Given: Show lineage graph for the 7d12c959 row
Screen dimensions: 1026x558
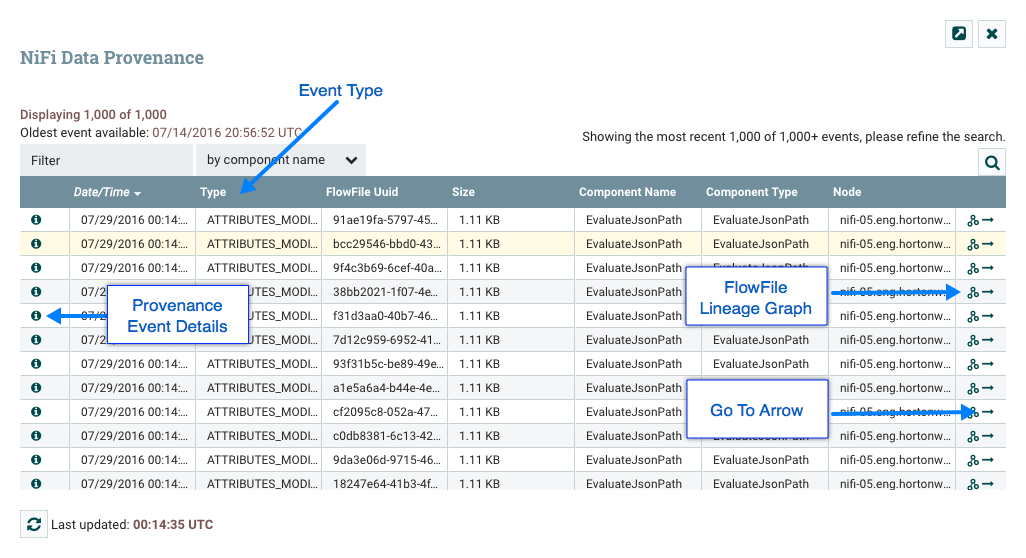Looking at the screenshot, I should [x=973, y=340].
